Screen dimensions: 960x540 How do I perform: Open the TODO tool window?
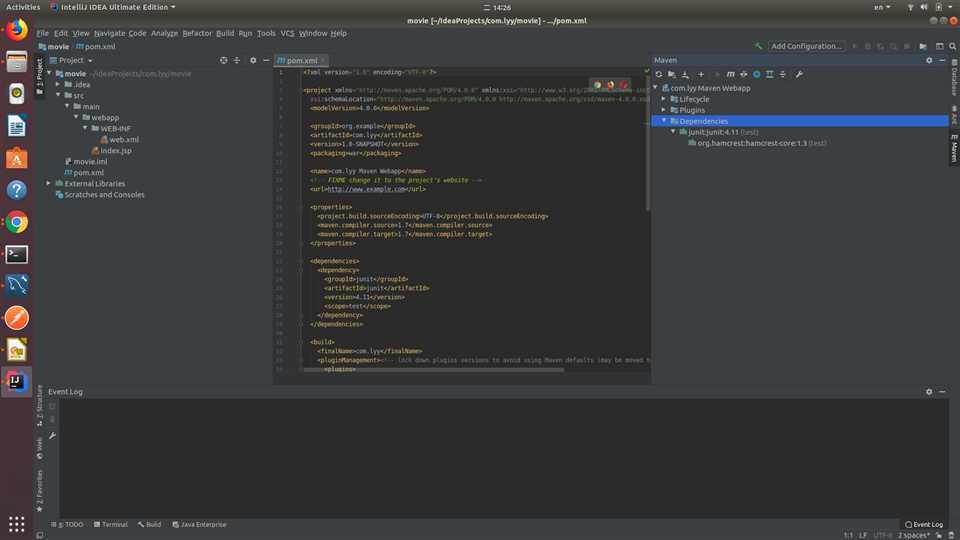[67, 525]
